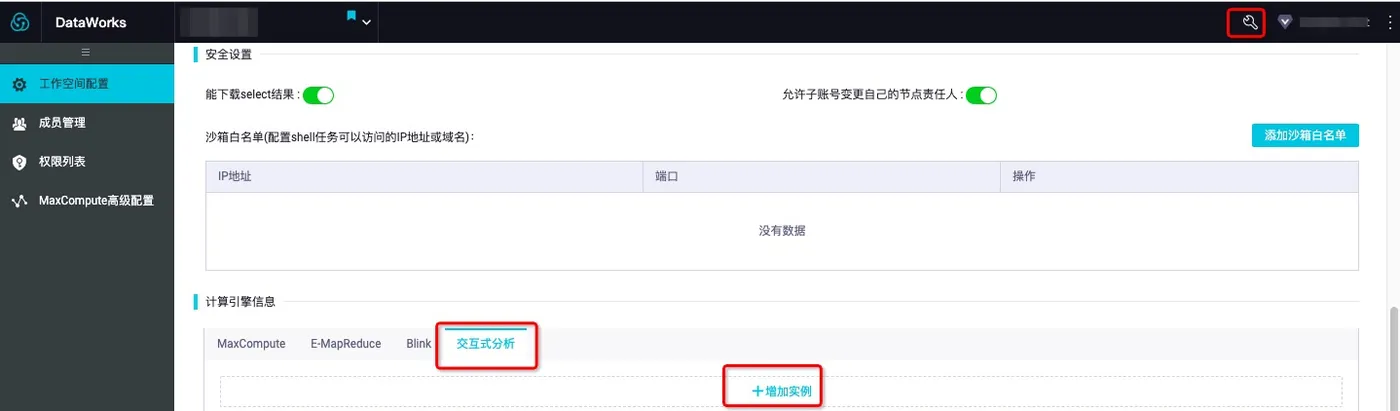This screenshot has height=411, width=1400.
Task: Switch to the 交互式分析 tab
Action: point(486,344)
